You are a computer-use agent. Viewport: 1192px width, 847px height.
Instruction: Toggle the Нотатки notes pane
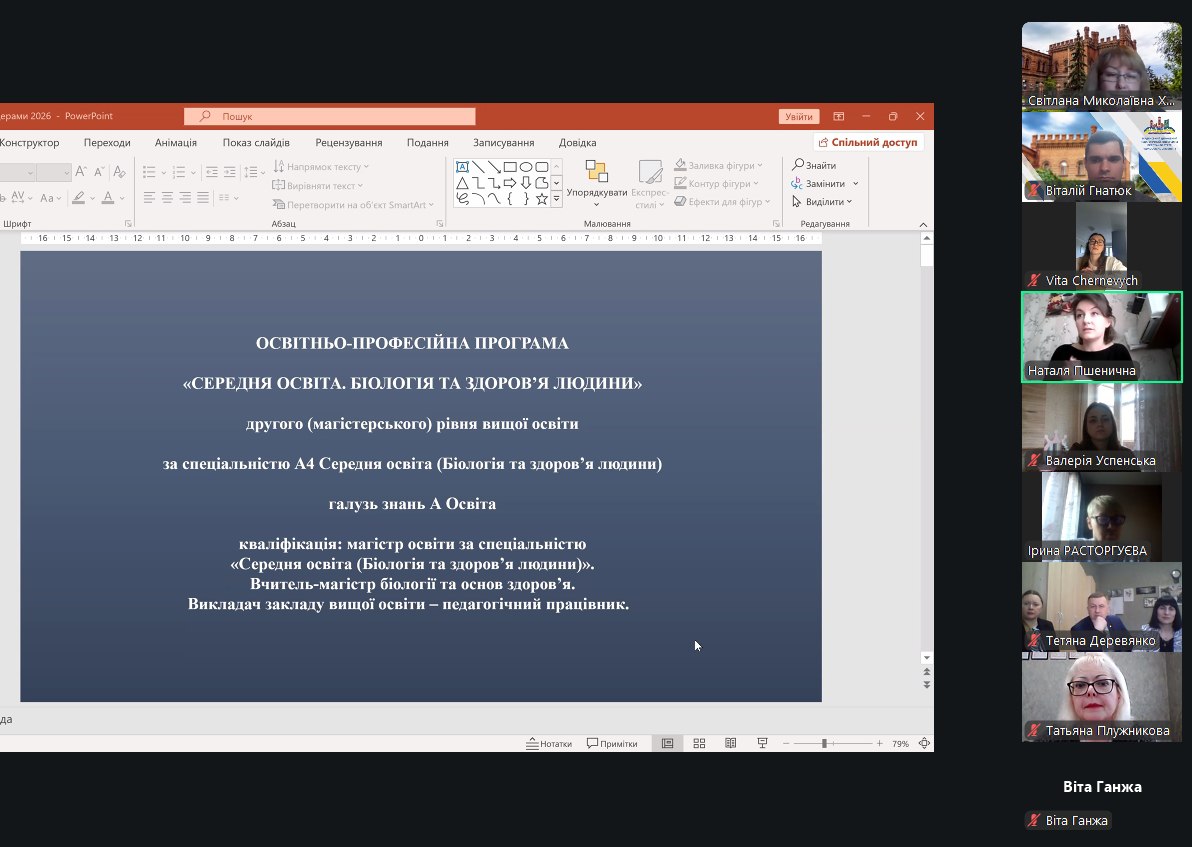click(550, 743)
